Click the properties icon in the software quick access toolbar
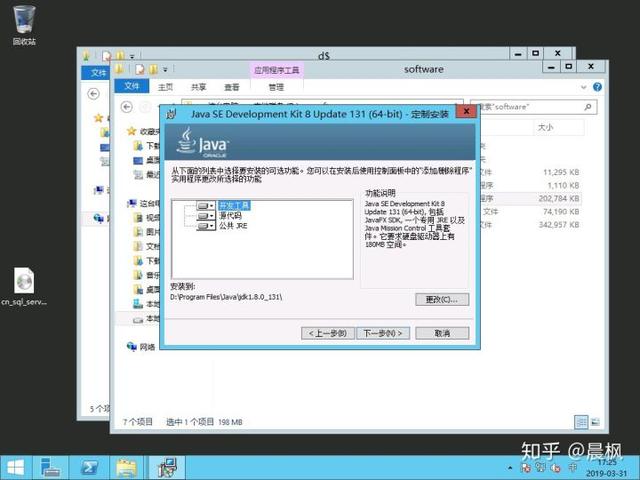Viewport: 640px width, 480px height. [140, 69]
